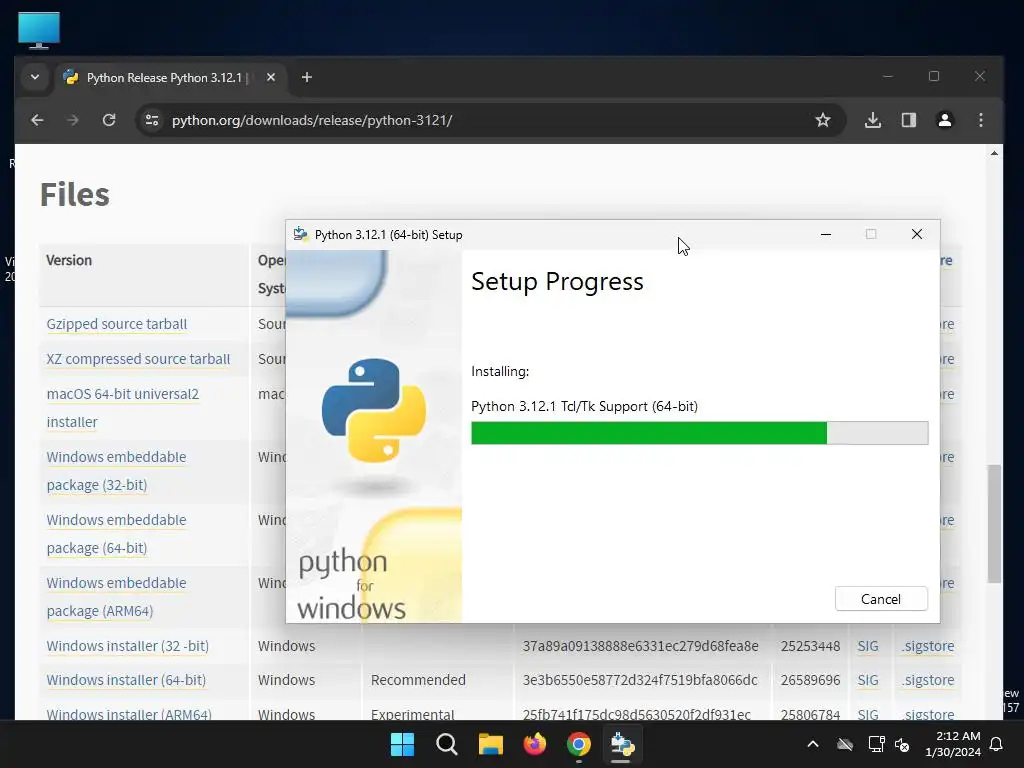Open the Windows Start menu
Image resolution: width=1024 pixels, height=768 pixels.
[402, 744]
